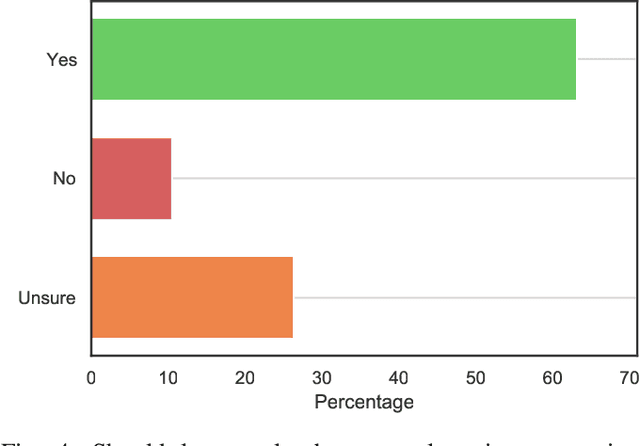Viewport: 640px width, 446px height.
Task: Click the 70 tick label
Action: 628,377
